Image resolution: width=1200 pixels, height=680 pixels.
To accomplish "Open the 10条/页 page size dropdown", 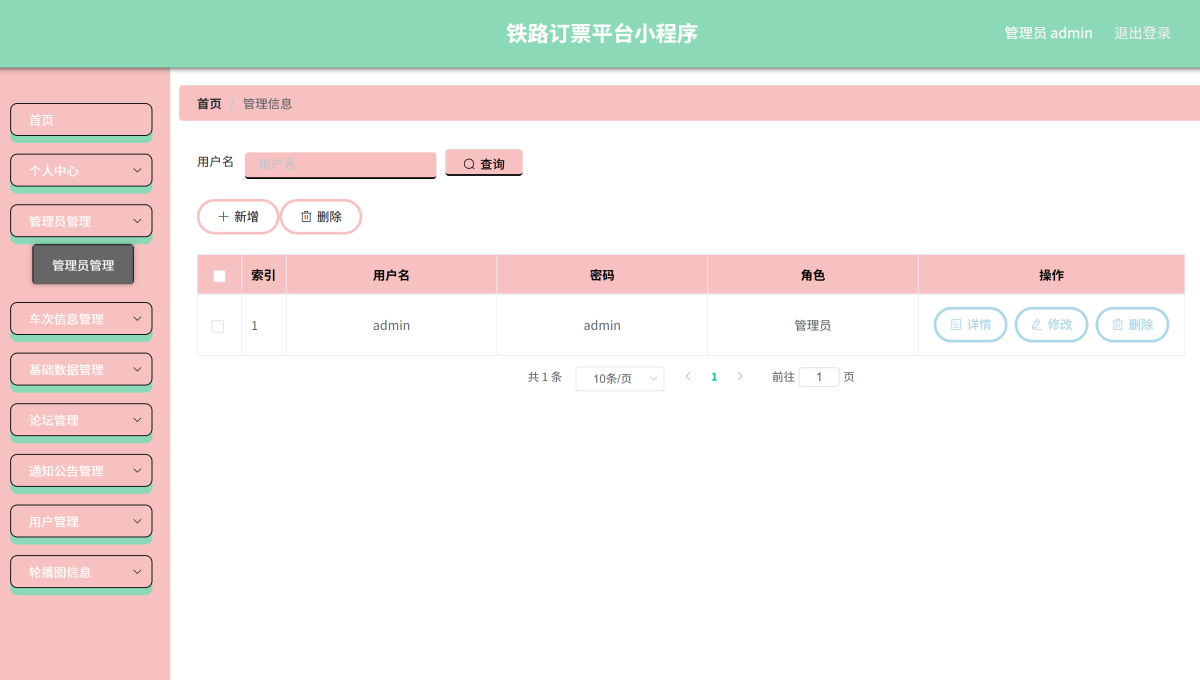I will [x=619, y=378].
